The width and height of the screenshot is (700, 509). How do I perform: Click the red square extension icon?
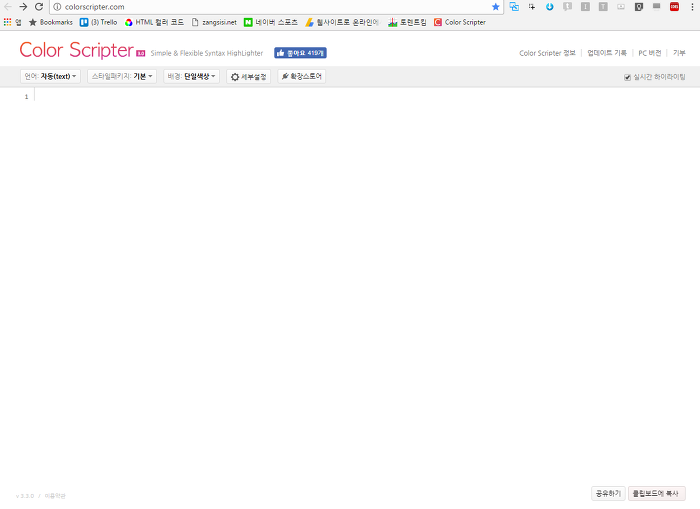click(675, 7)
